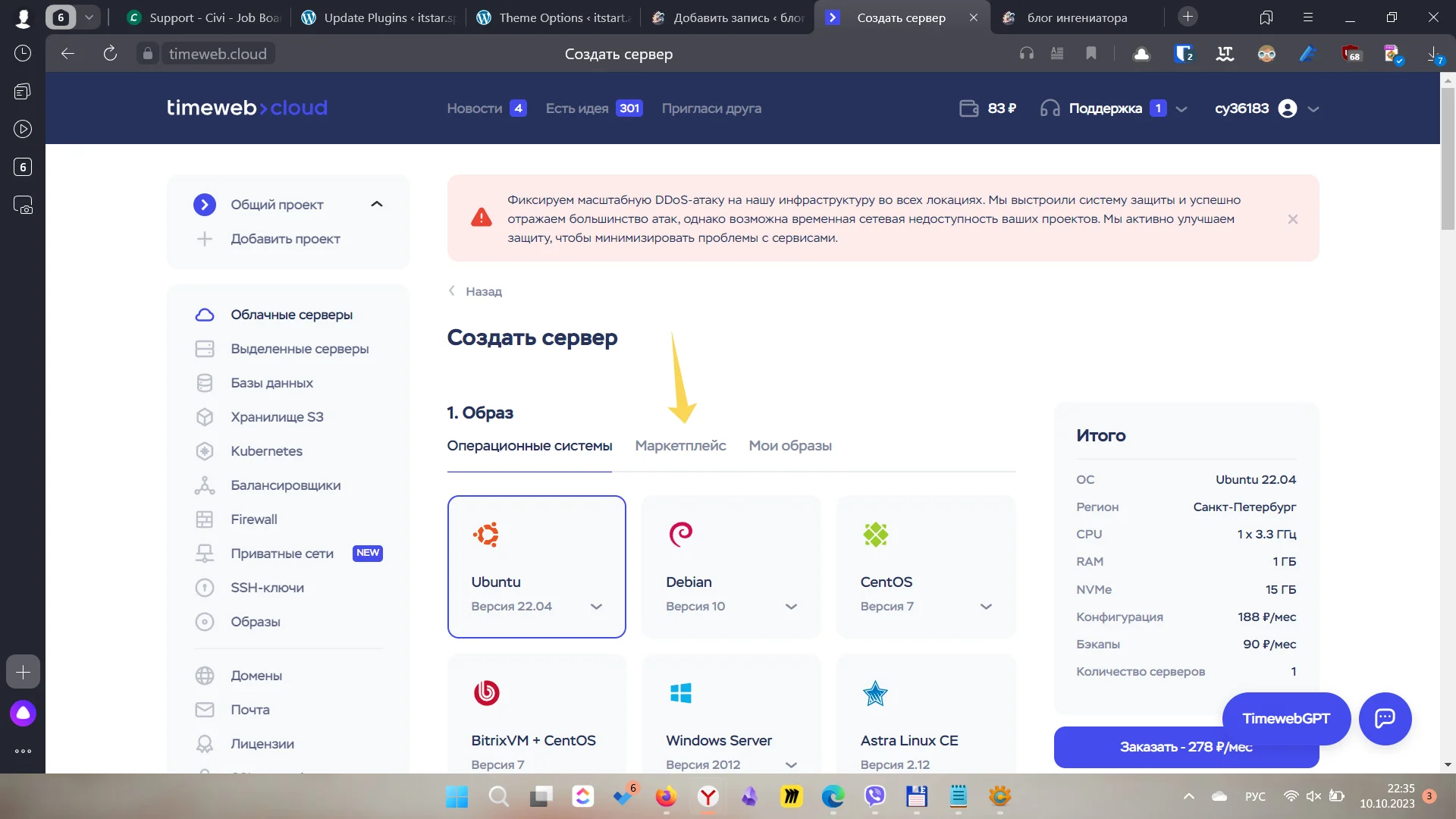Click the taskbar clock 22:35
1456x819 pixels.
click(1387, 796)
